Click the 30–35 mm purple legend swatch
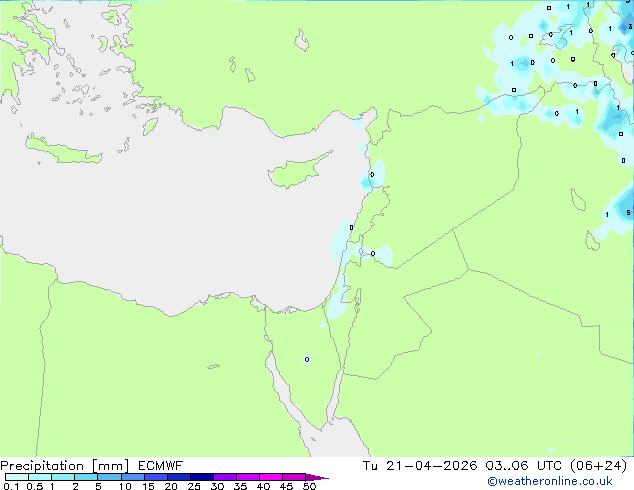634x490 pixels. pos(225,477)
